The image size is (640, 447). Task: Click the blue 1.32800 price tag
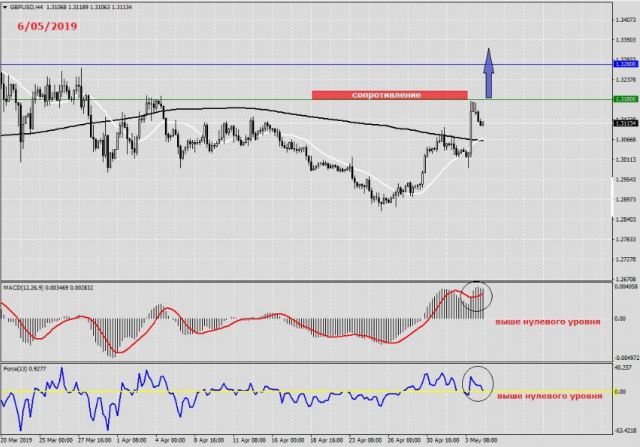point(626,64)
